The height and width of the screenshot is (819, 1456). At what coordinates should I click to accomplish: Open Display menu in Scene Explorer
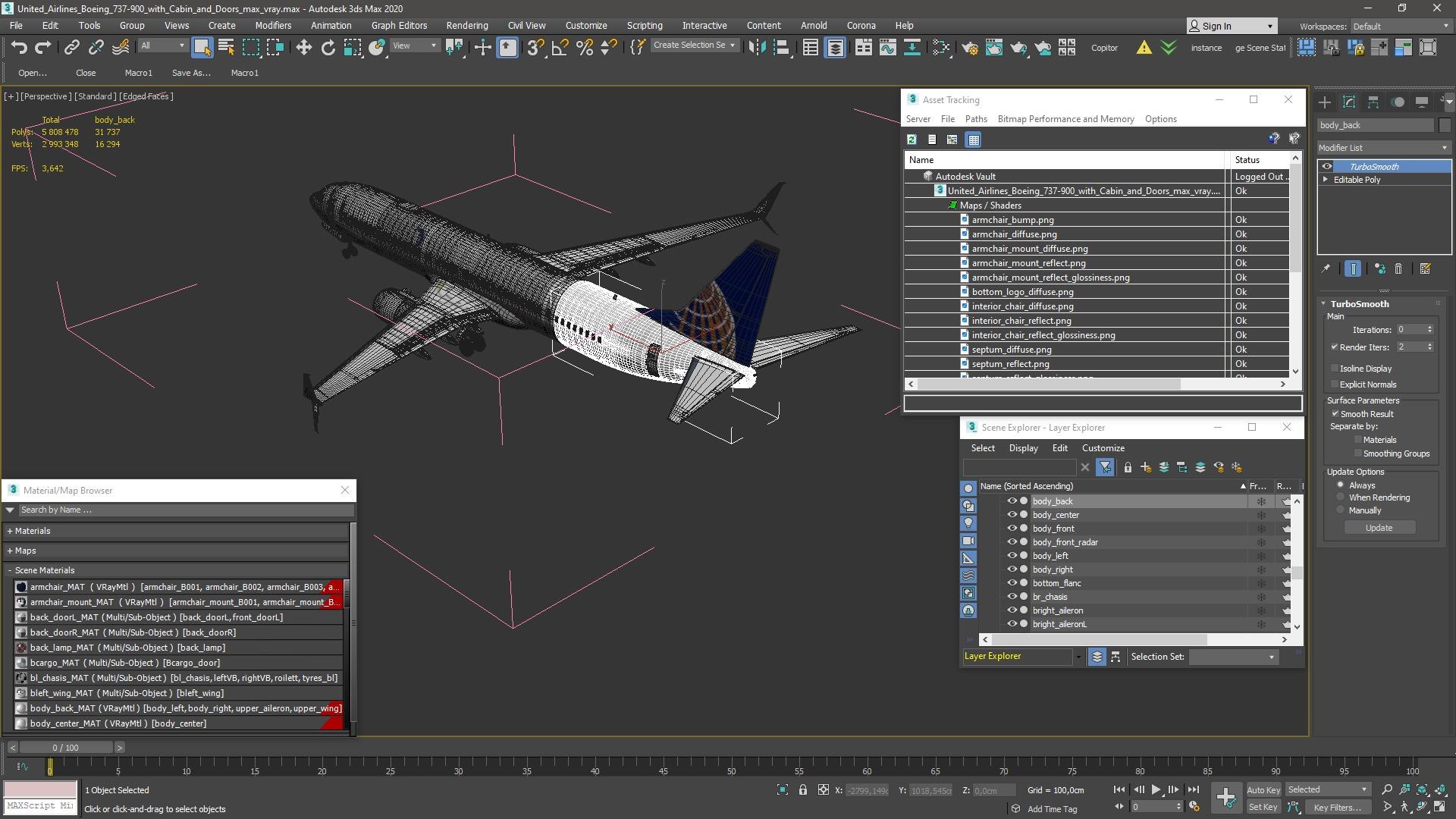1023,448
